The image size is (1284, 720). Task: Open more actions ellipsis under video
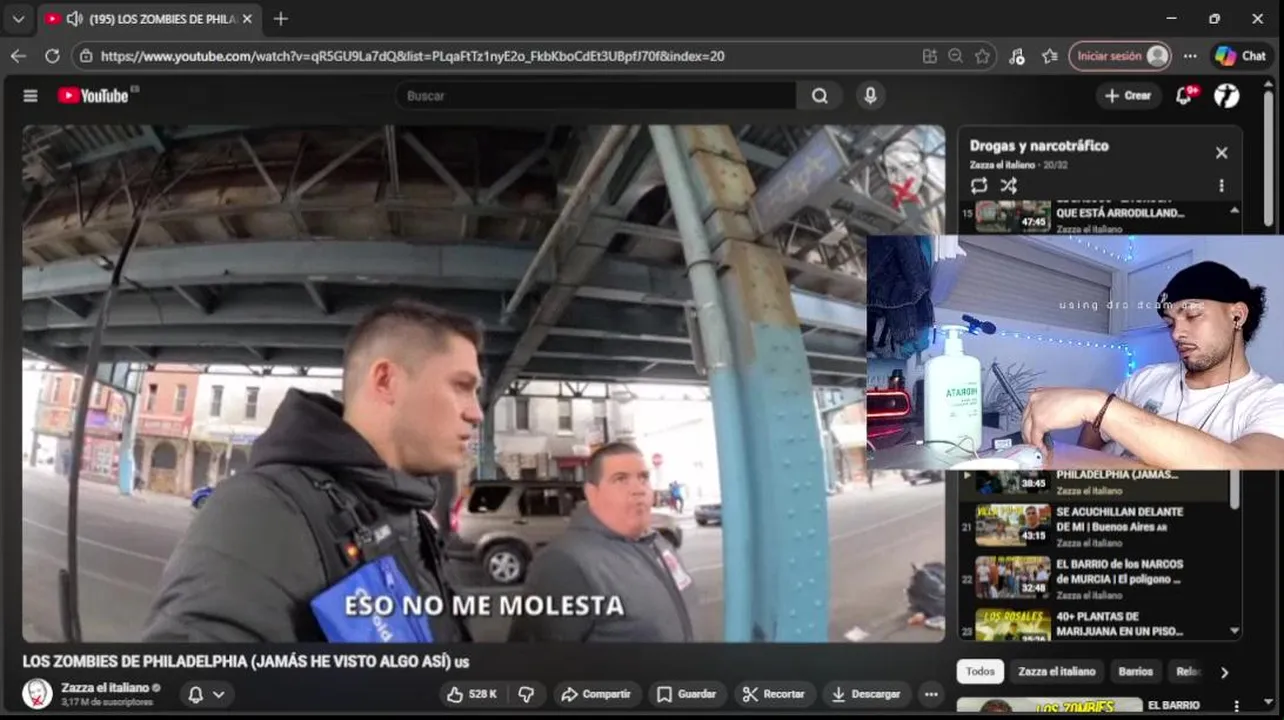pyautogui.click(x=931, y=694)
